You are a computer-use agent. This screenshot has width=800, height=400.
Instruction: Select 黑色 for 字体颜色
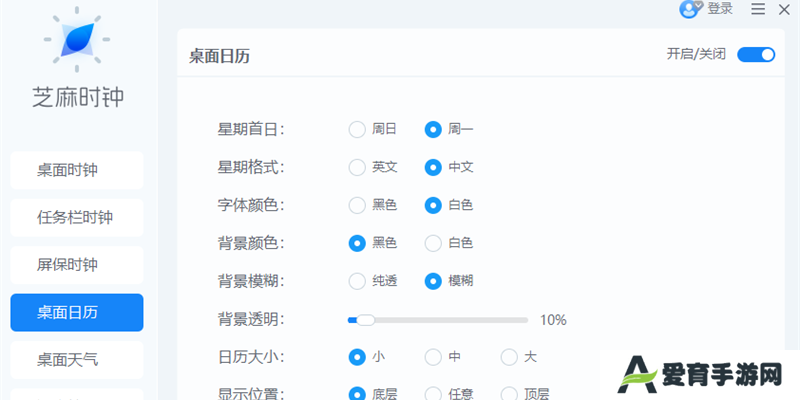point(357,205)
